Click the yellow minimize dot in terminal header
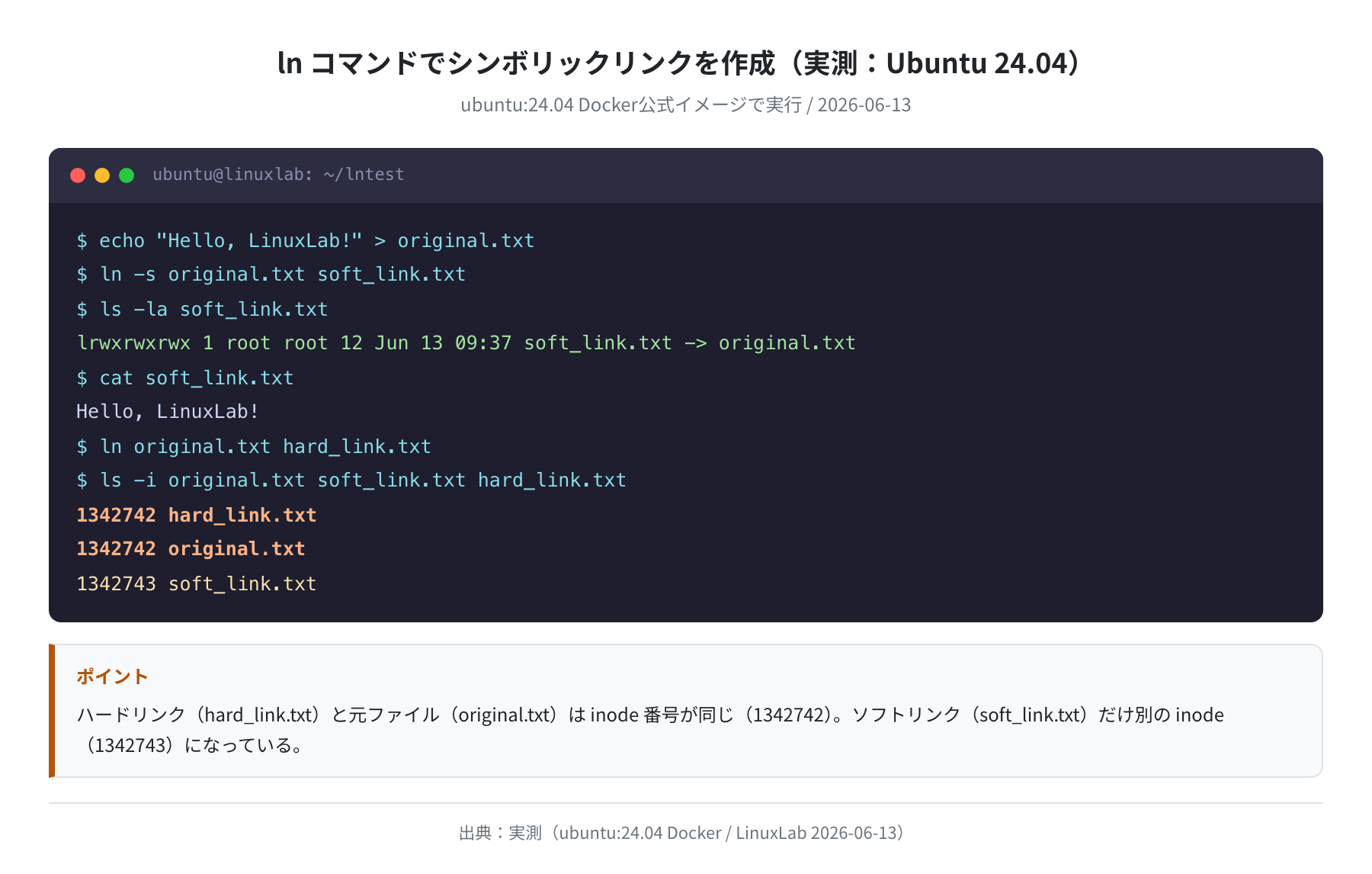The image size is (1372, 874). pos(102,175)
